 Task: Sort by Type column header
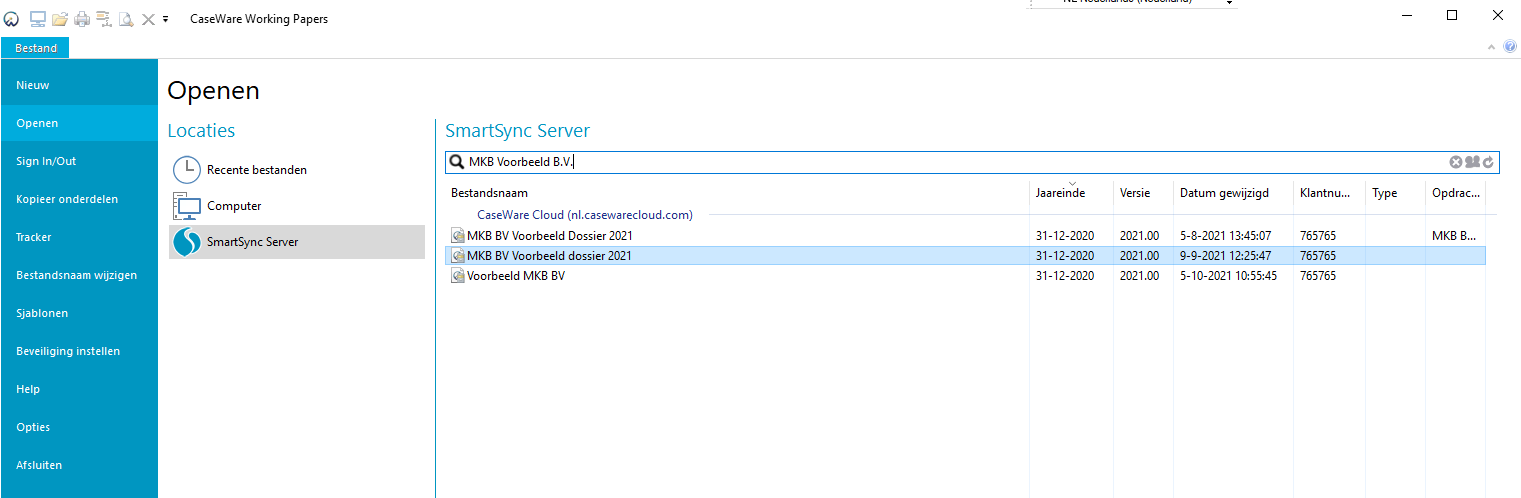point(1396,193)
